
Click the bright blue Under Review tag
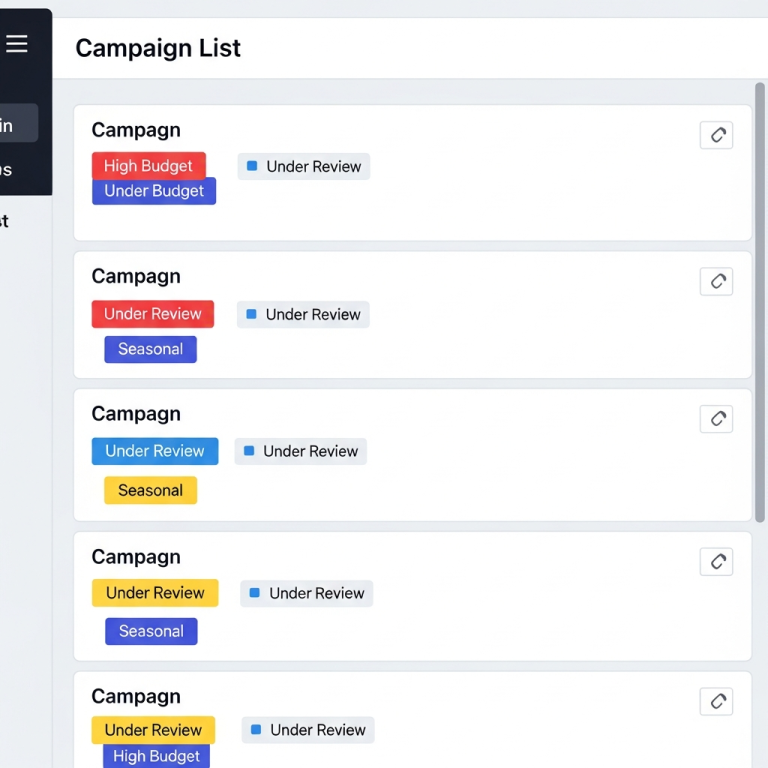click(x=154, y=451)
